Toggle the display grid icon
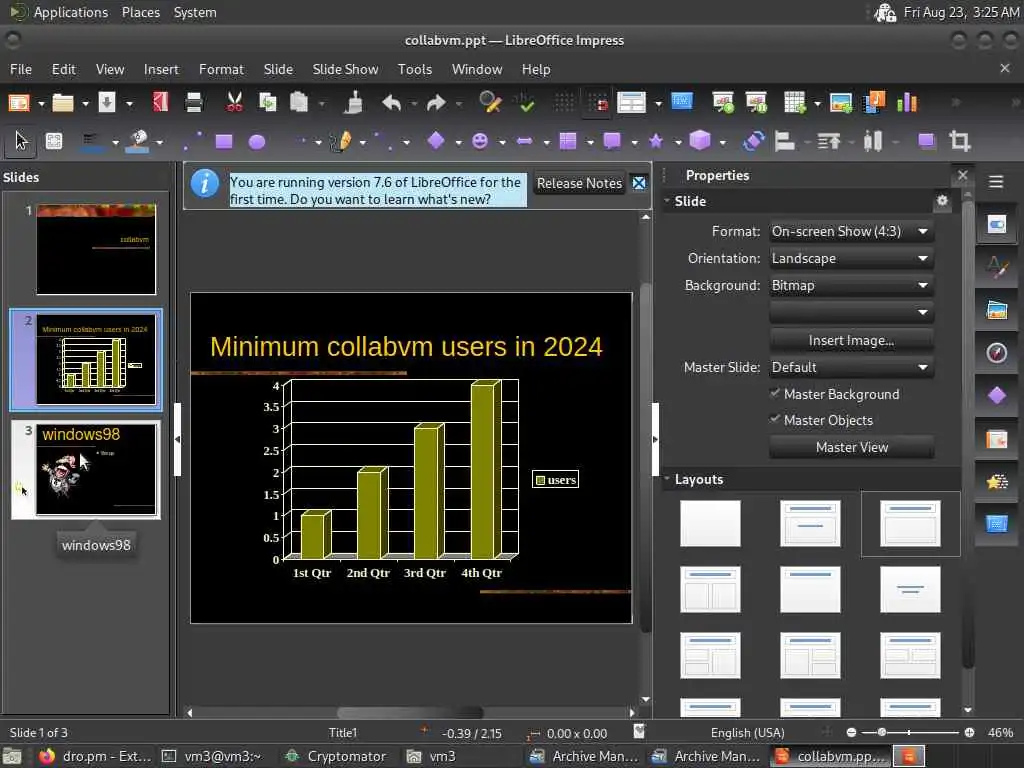 pyautogui.click(x=564, y=103)
